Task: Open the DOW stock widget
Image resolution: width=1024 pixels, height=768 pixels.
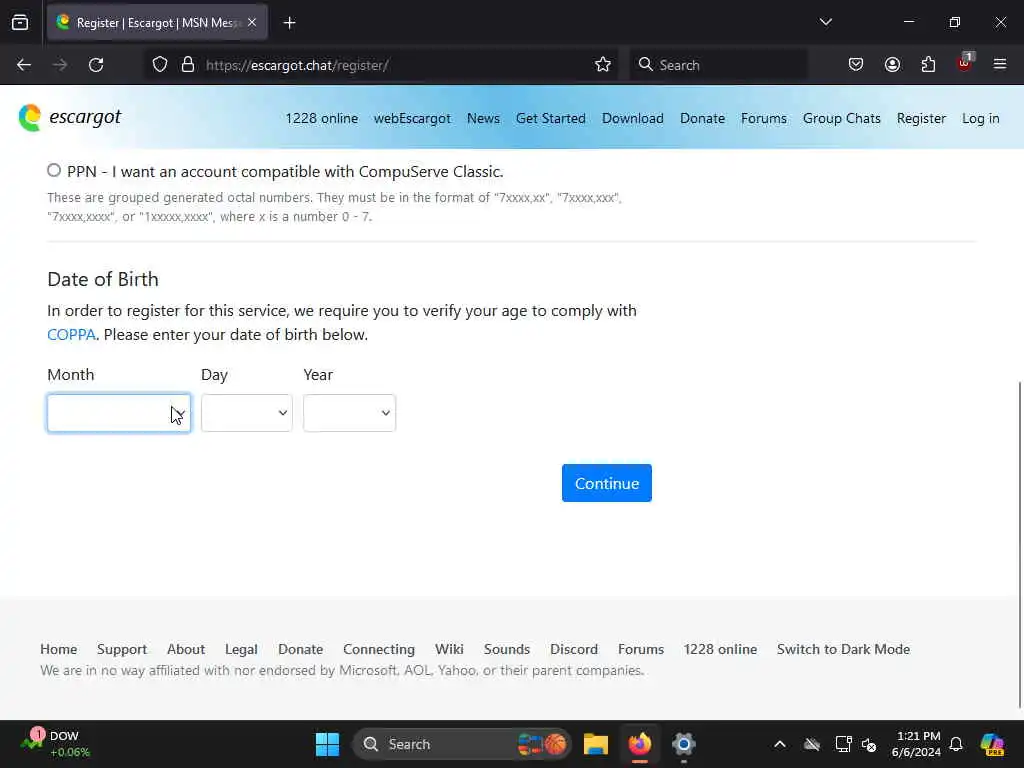Action: (x=56, y=744)
